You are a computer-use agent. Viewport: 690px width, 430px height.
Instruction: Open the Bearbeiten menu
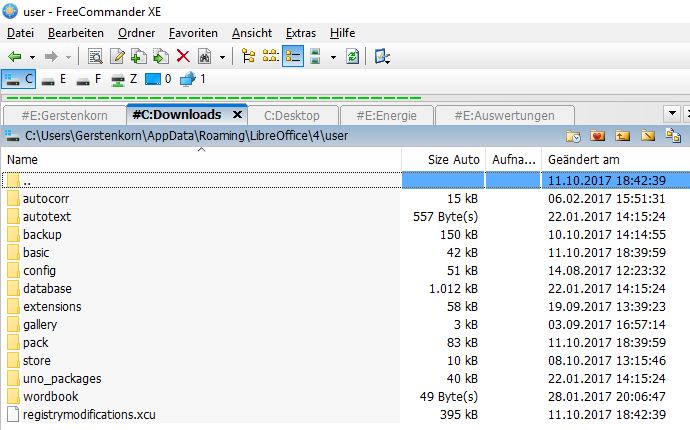[76, 33]
